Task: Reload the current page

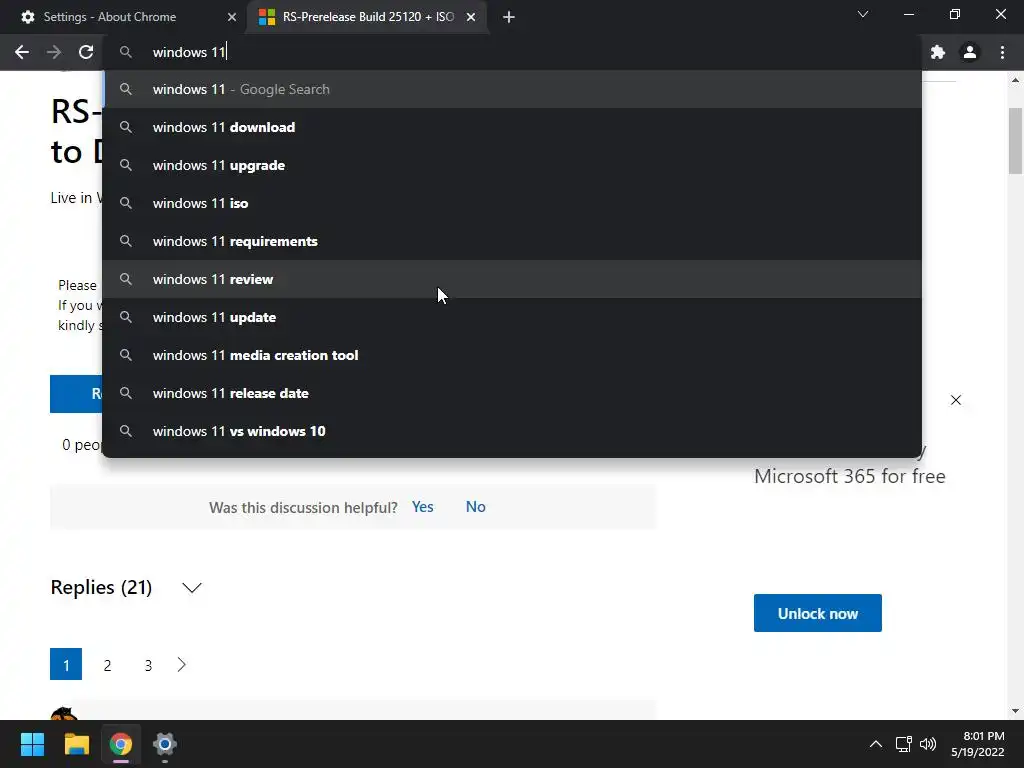Action: tap(86, 52)
